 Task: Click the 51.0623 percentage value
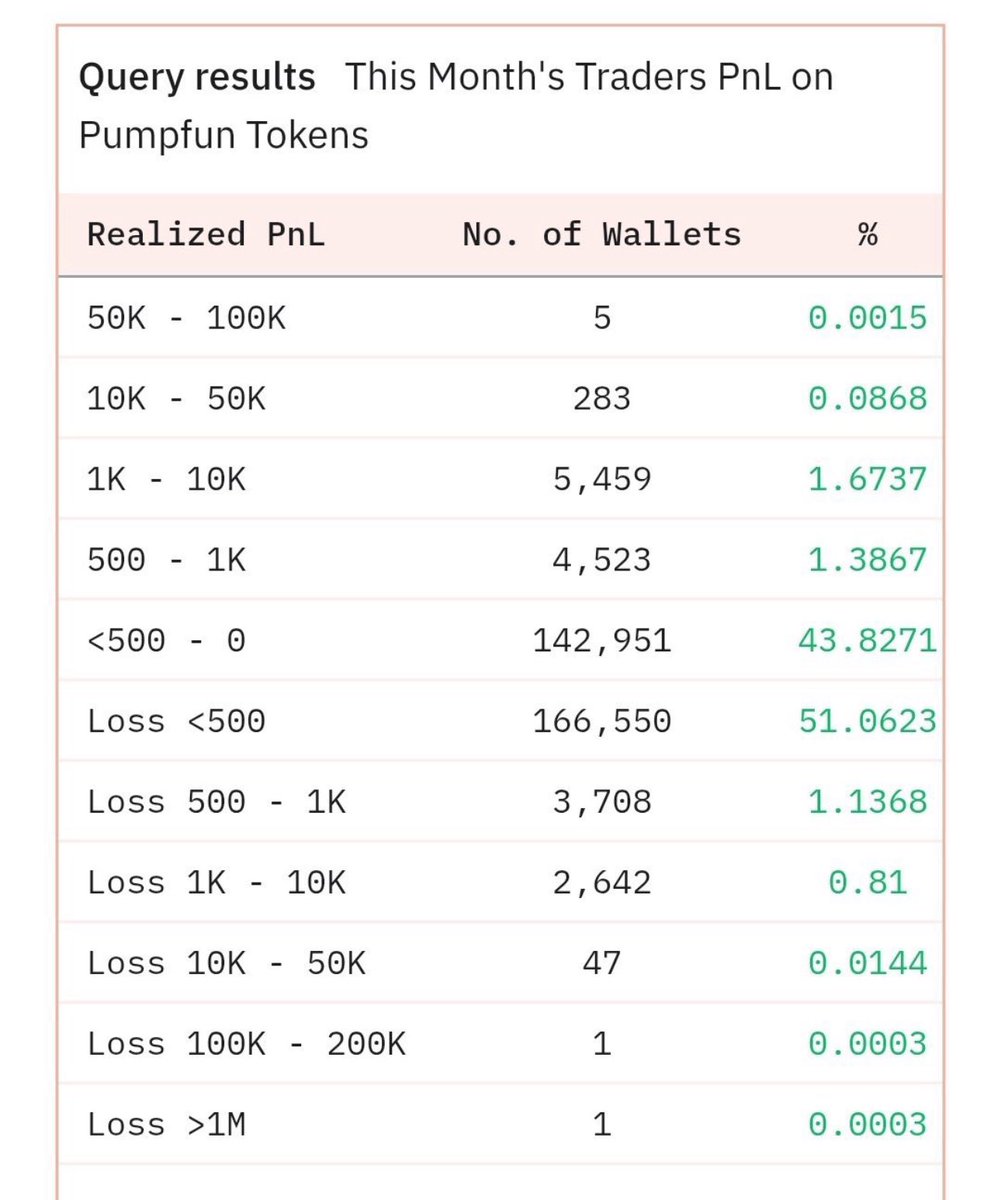pyautogui.click(x=867, y=721)
